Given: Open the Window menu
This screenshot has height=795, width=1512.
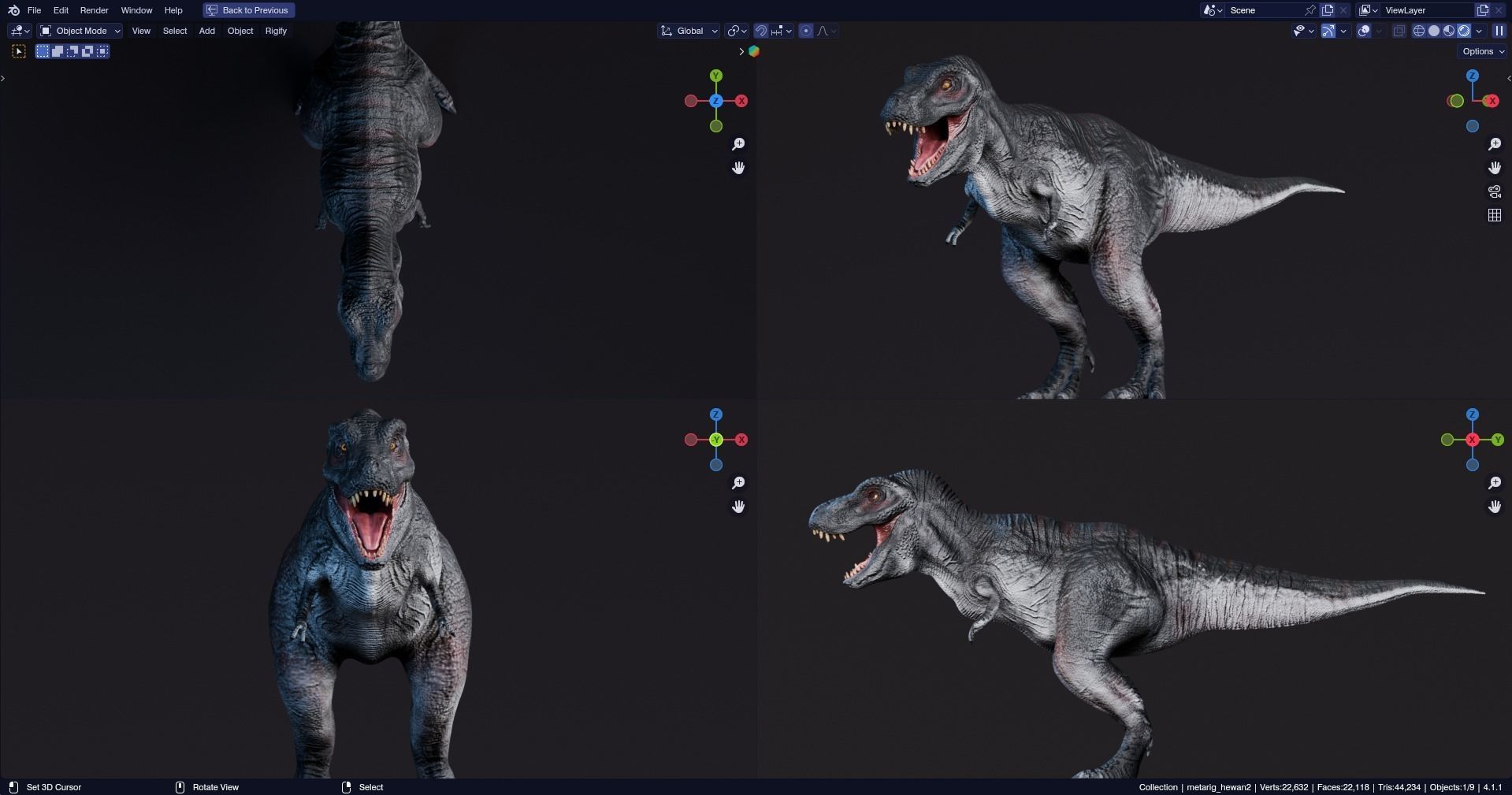Looking at the screenshot, I should click(136, 10).
